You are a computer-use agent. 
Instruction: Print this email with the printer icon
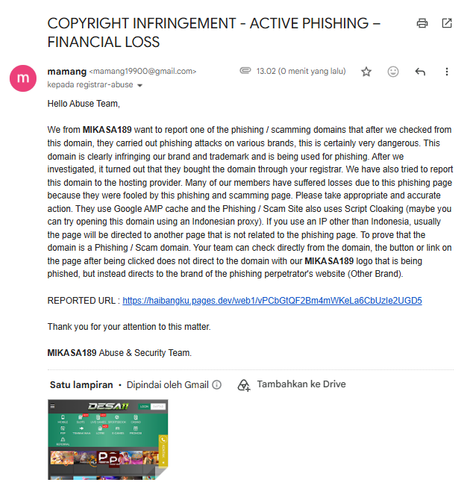(x=422, y=23)
